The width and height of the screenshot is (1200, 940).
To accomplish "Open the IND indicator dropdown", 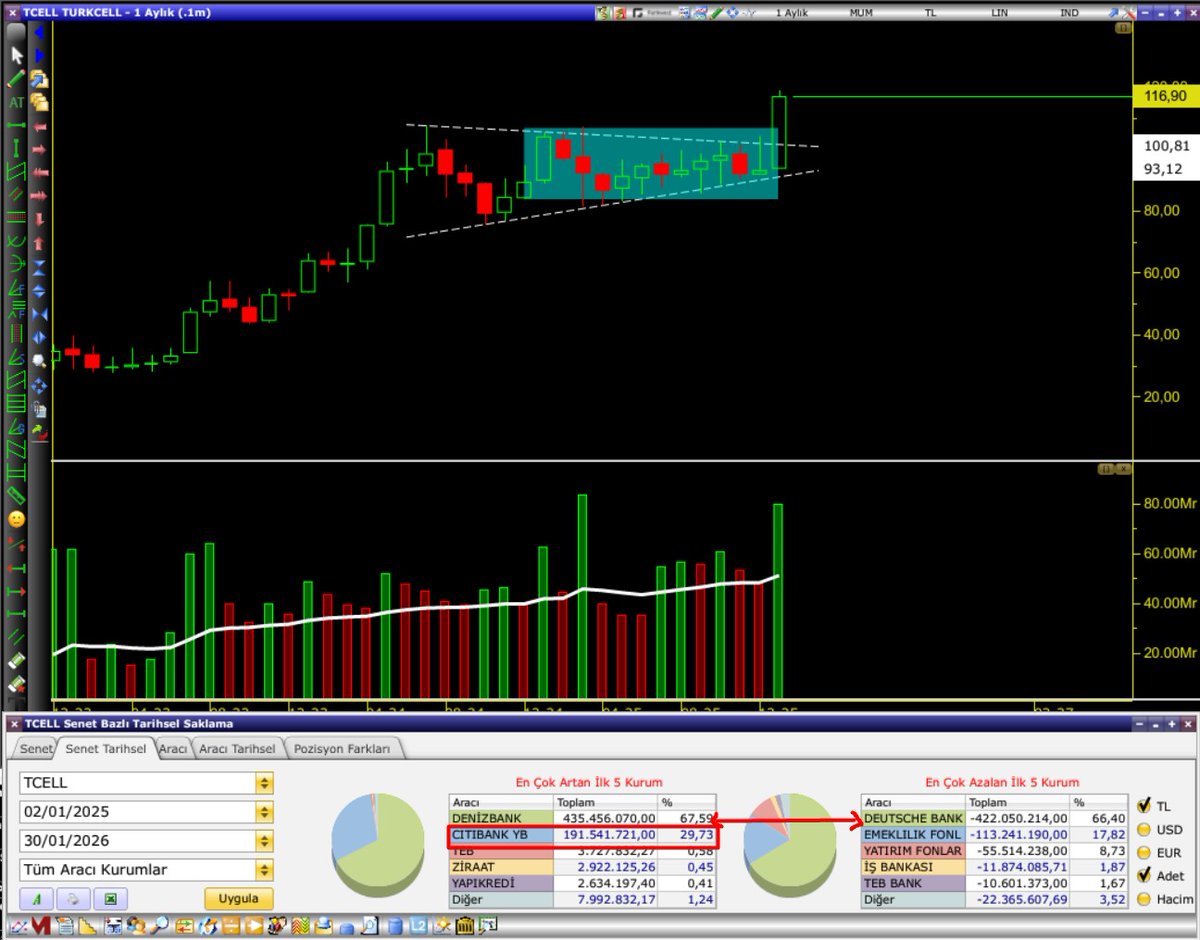I will point(1070,13).
